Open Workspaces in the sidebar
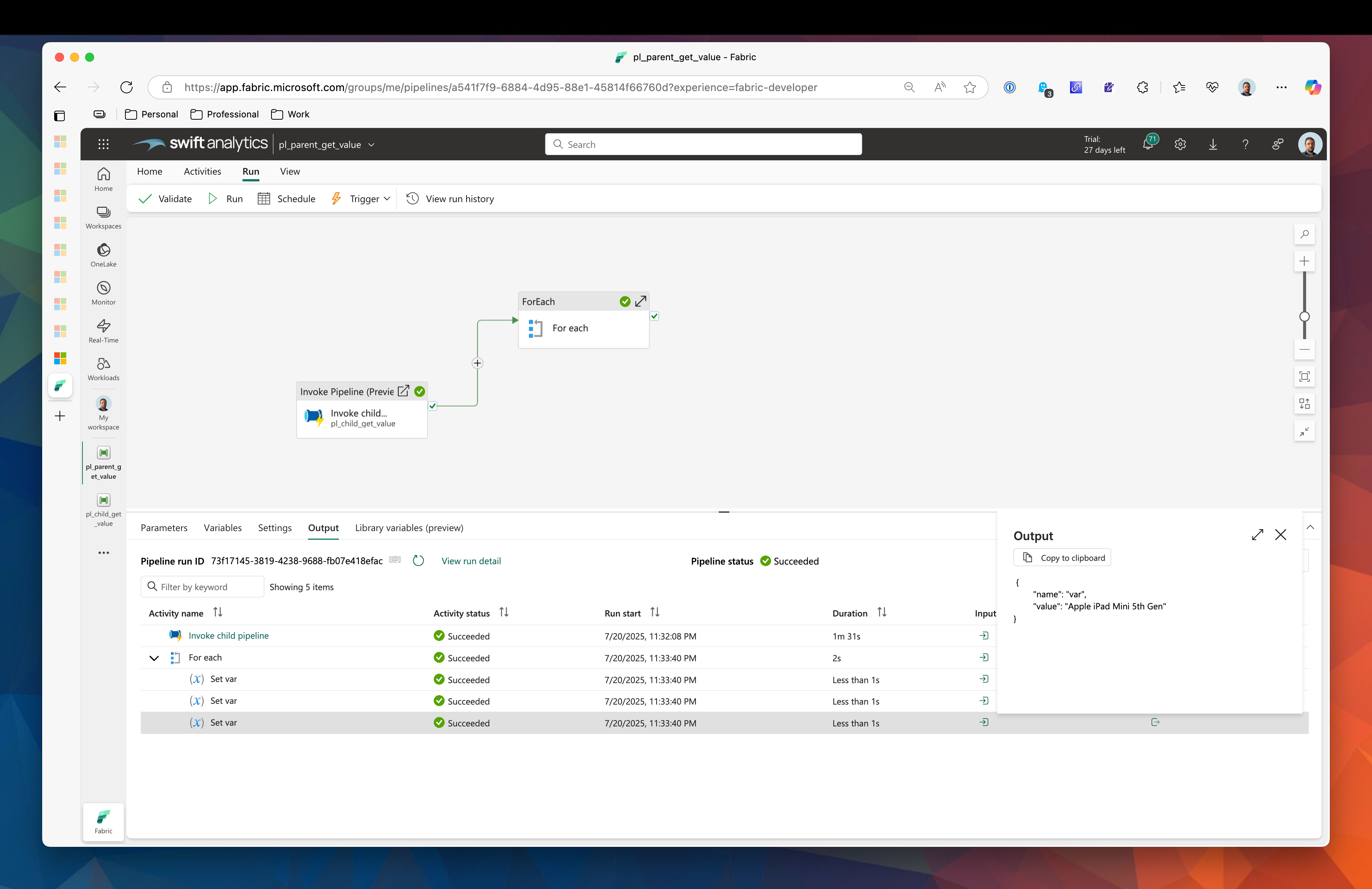1372x889 pixels. [103, 217]
